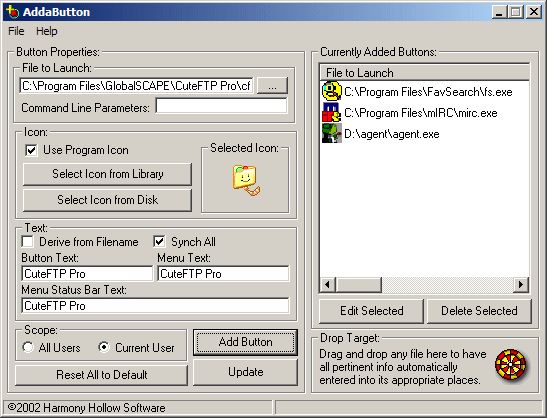Click the AddaButton title bar app icon

tap(12, 12)
